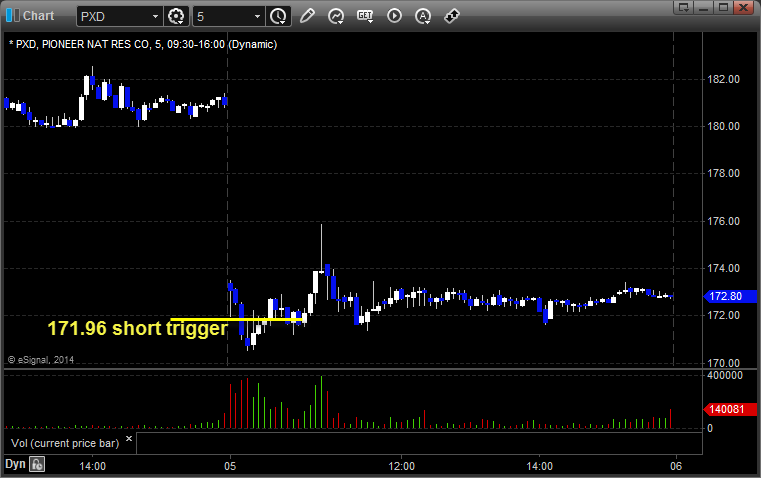This screenshot has height=478, width=761.
Task: Click the diamond arrows trade icon
Action: coord(452,16)
